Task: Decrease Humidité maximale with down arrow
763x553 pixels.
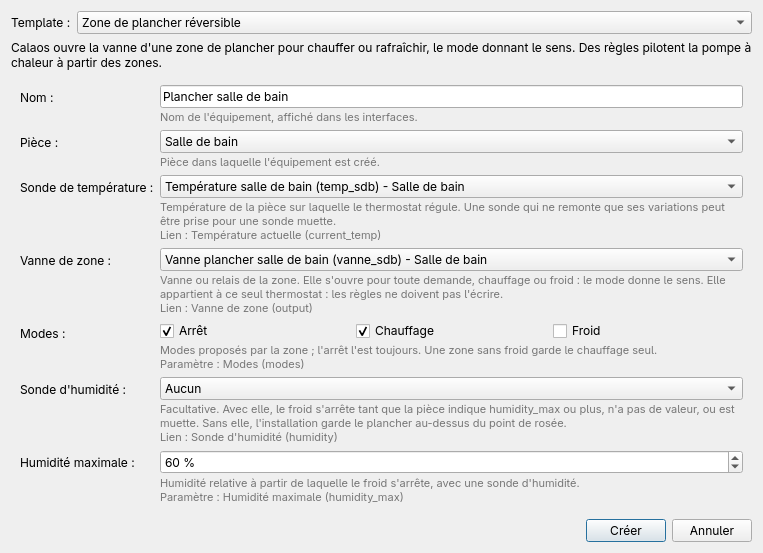Action: 735,467
